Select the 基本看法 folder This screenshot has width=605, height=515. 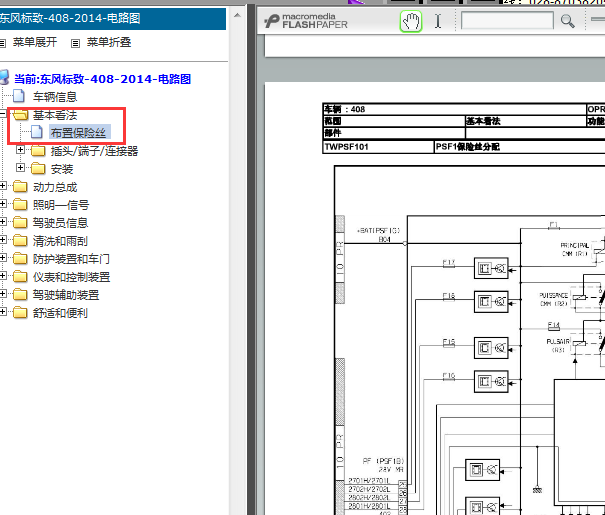click(55, 115)
